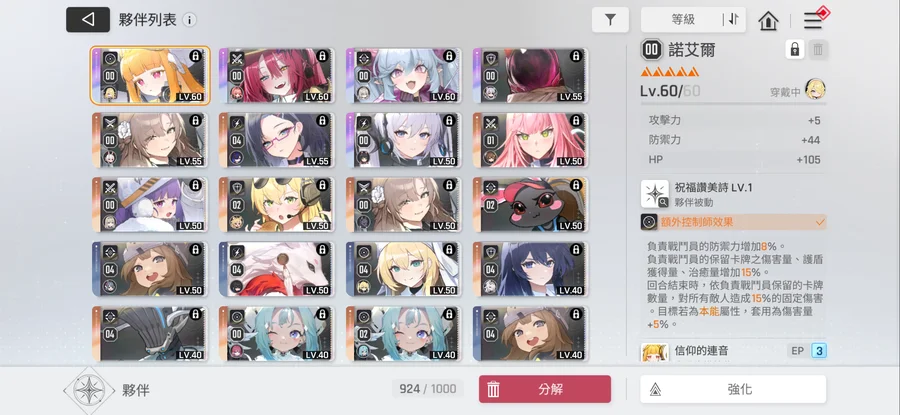The width and height of the screenshot is (900, 415).
Task: Go to the home screen icon
Action: point(768,21)
